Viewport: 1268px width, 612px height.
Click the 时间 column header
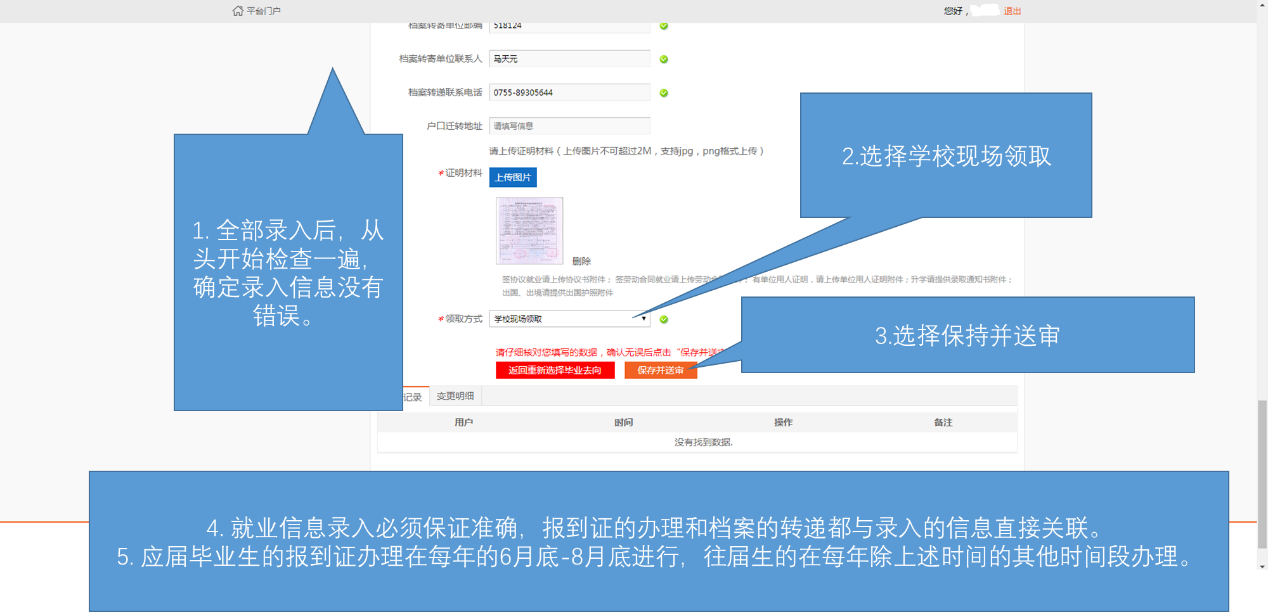pos(623,423)
